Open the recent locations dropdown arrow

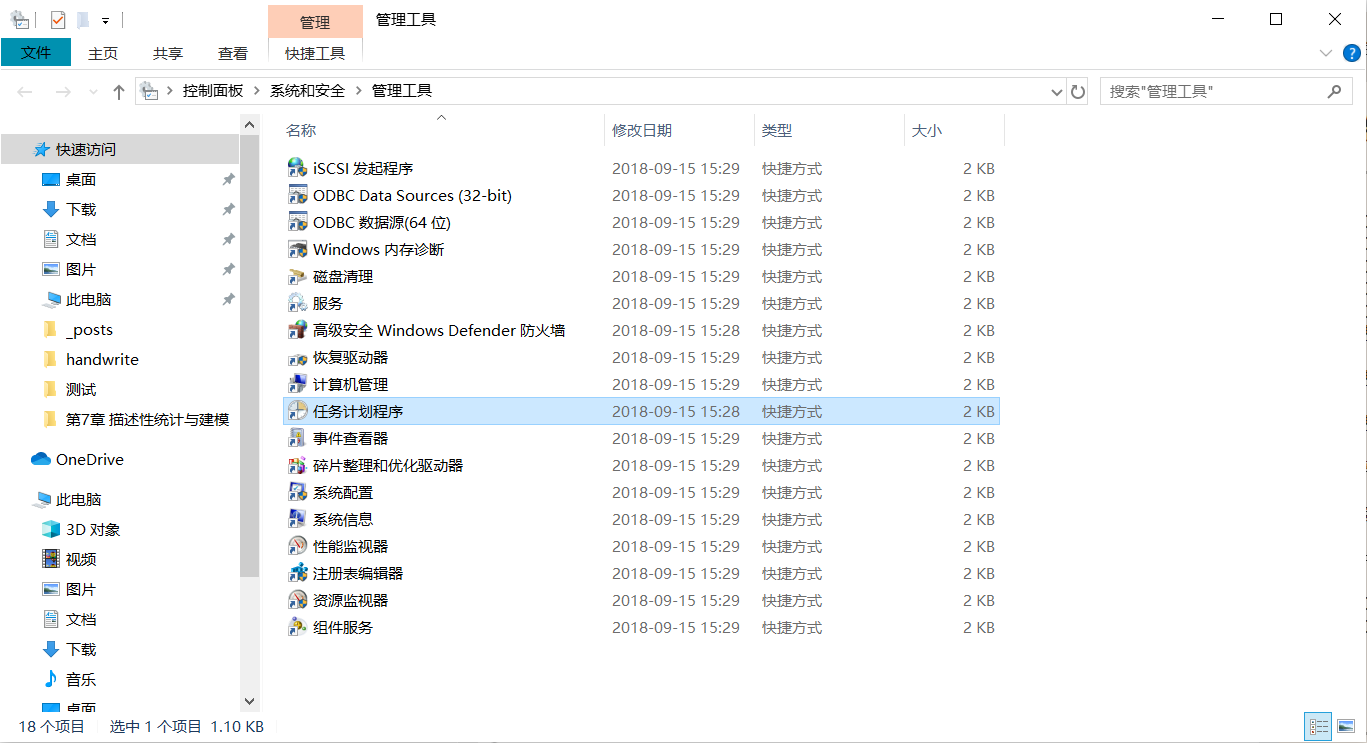coord(94,92)
